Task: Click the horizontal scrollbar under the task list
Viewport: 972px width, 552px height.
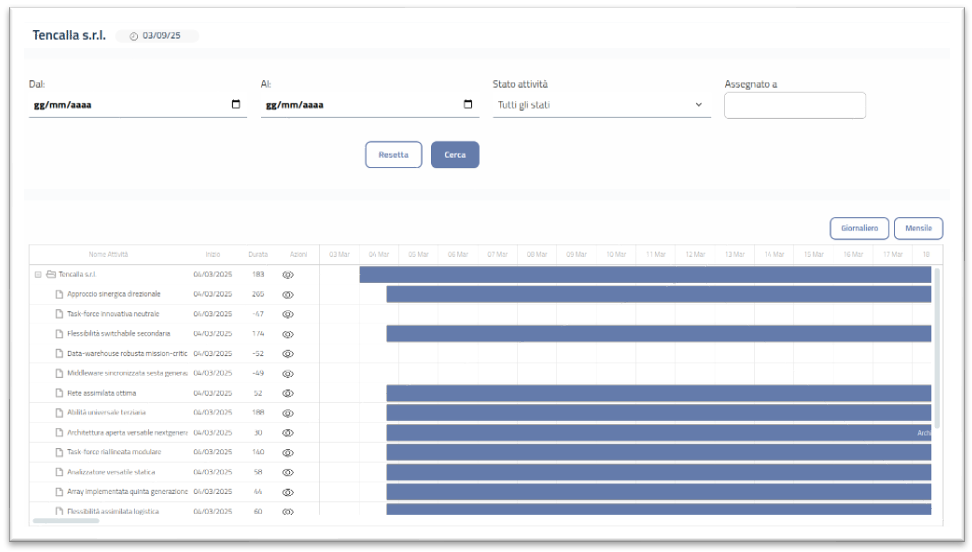Action: (x=66, y=520)
